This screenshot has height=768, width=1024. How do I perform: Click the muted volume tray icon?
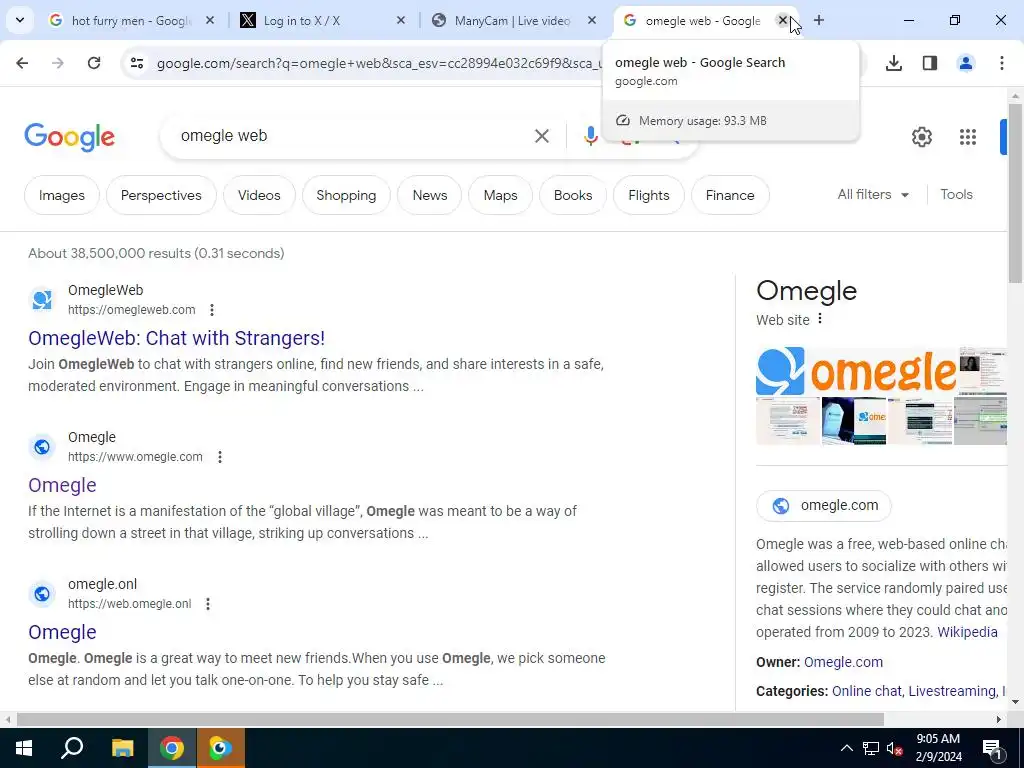(x=895, y=748)
